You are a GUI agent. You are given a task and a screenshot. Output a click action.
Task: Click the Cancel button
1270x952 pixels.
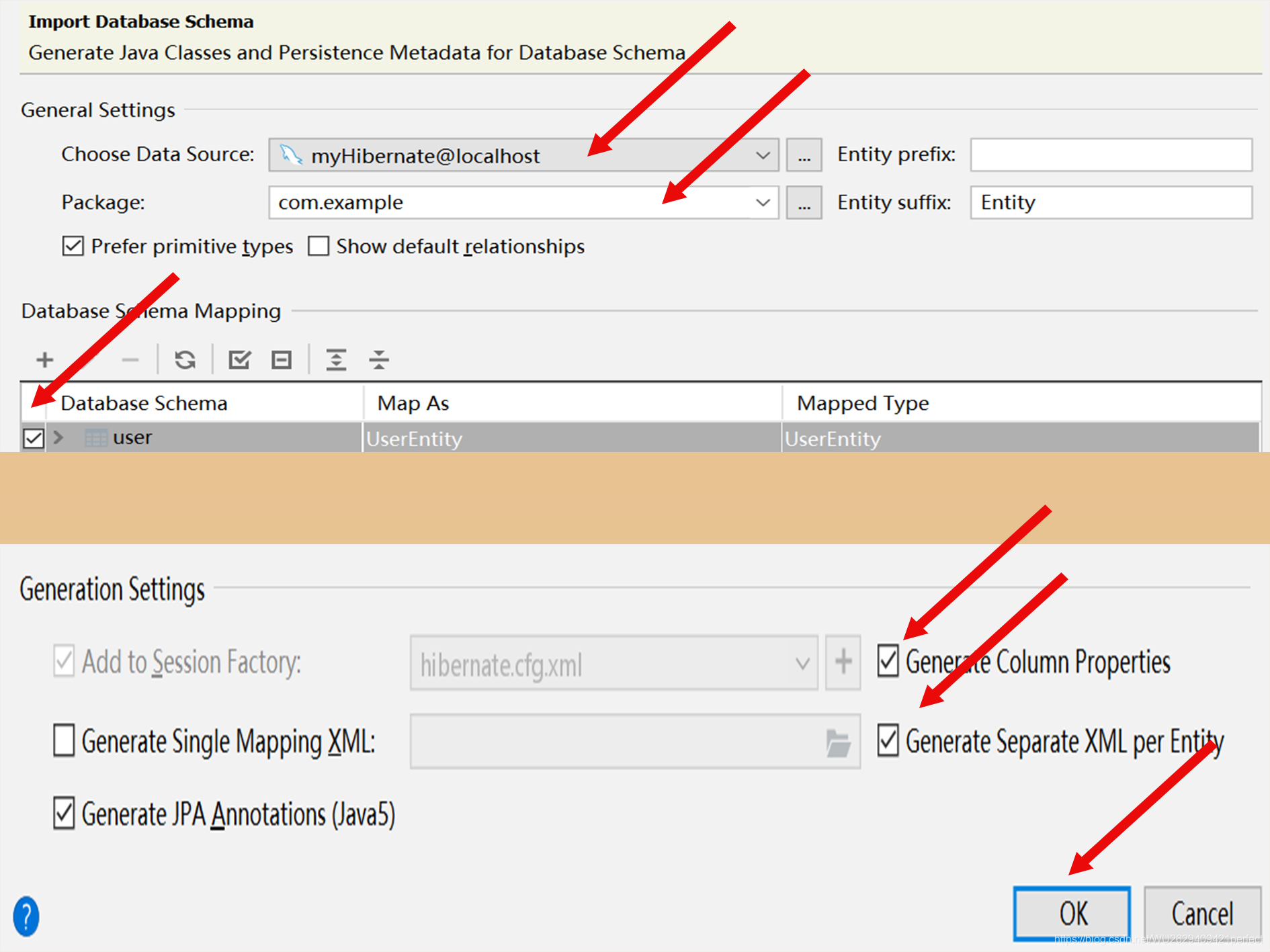click(1202, 914)
